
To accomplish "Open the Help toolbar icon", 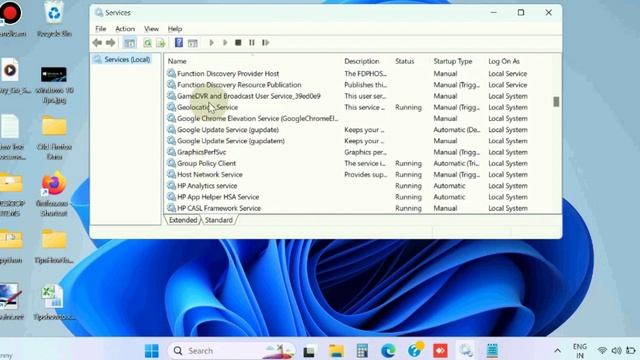I will tap(179, 42).
